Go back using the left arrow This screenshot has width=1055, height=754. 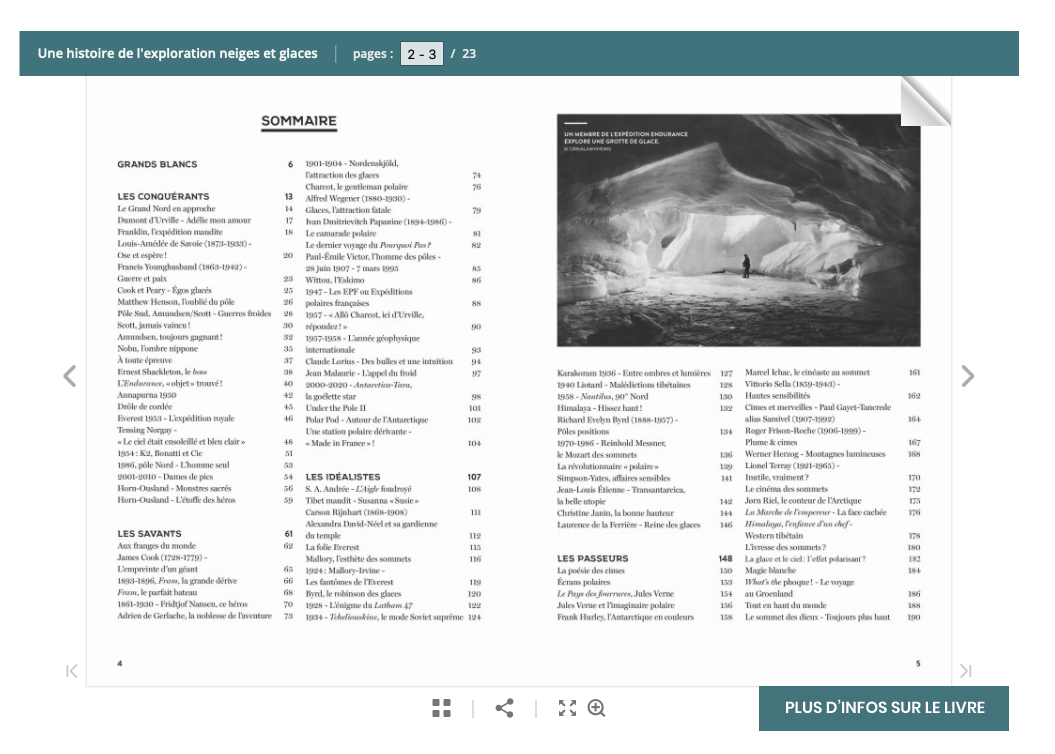coord(69,376)
